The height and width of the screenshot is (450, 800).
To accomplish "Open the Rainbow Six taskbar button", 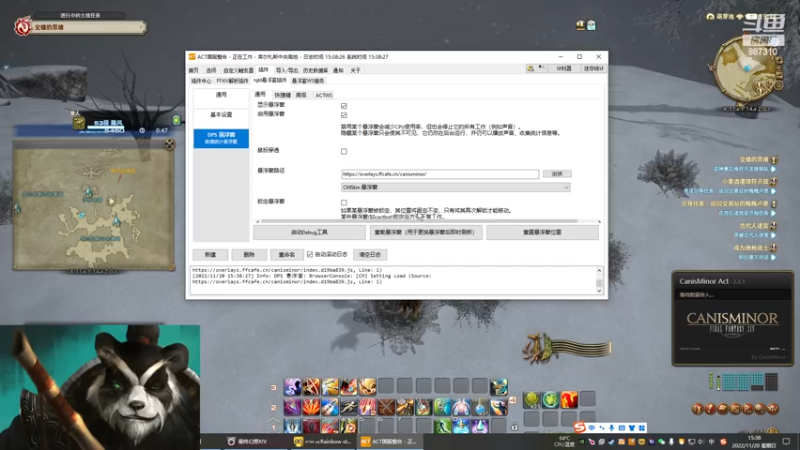I will pyautogui.click(x=323, y=441).
